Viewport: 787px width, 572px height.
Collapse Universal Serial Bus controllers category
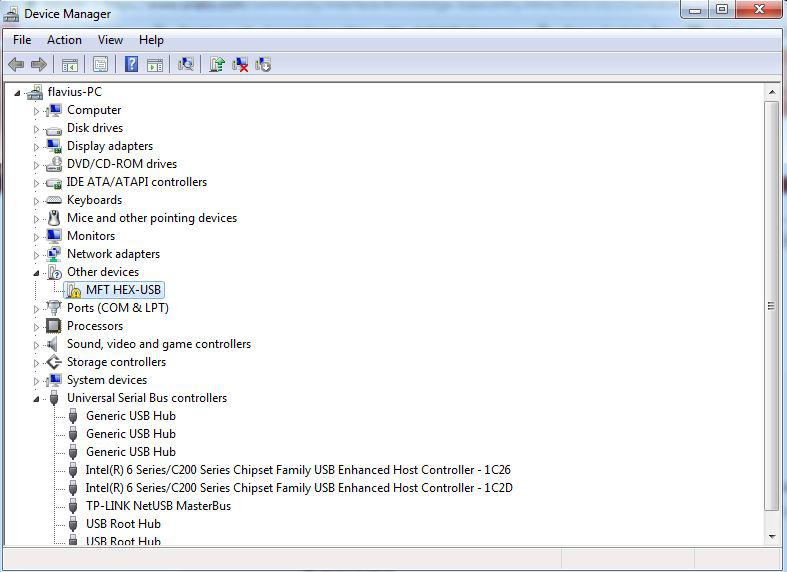click(36, 399)
